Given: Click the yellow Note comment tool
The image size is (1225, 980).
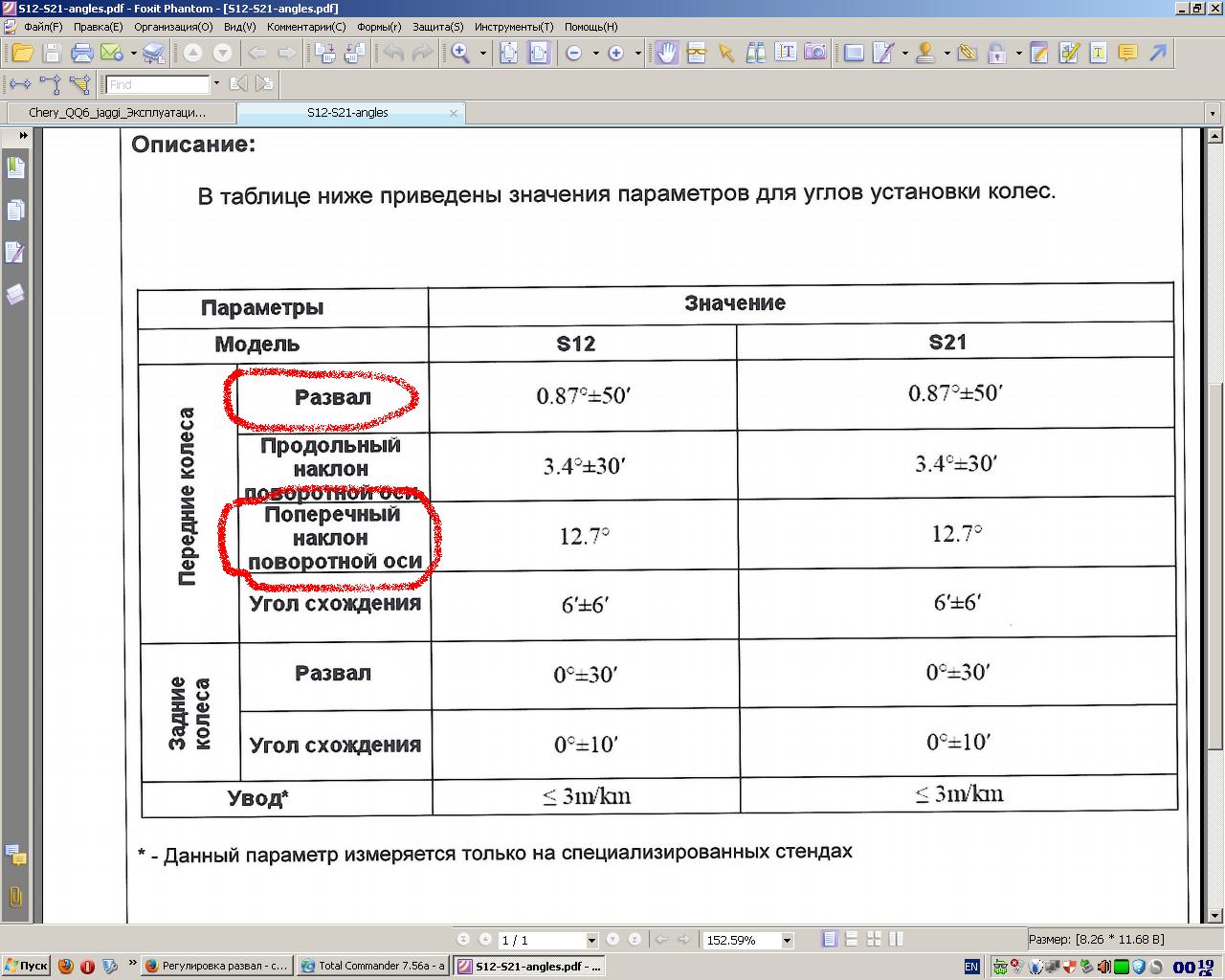Looking at the screenshot, I should (1127, 53).
